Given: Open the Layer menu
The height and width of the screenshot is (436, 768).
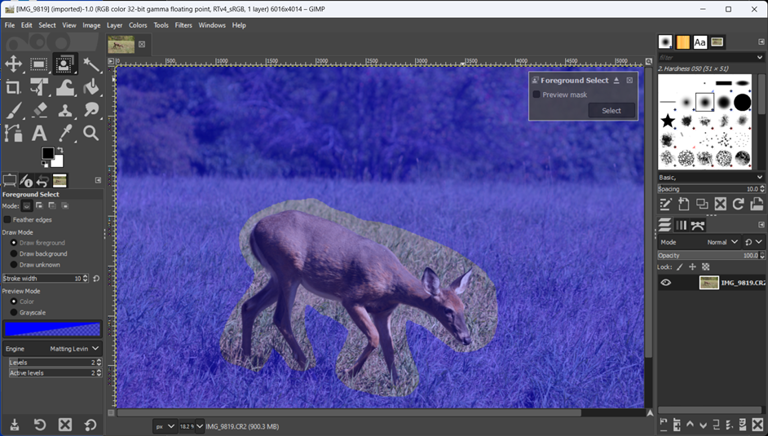Looking at the screenshot, I should (114, 25).
